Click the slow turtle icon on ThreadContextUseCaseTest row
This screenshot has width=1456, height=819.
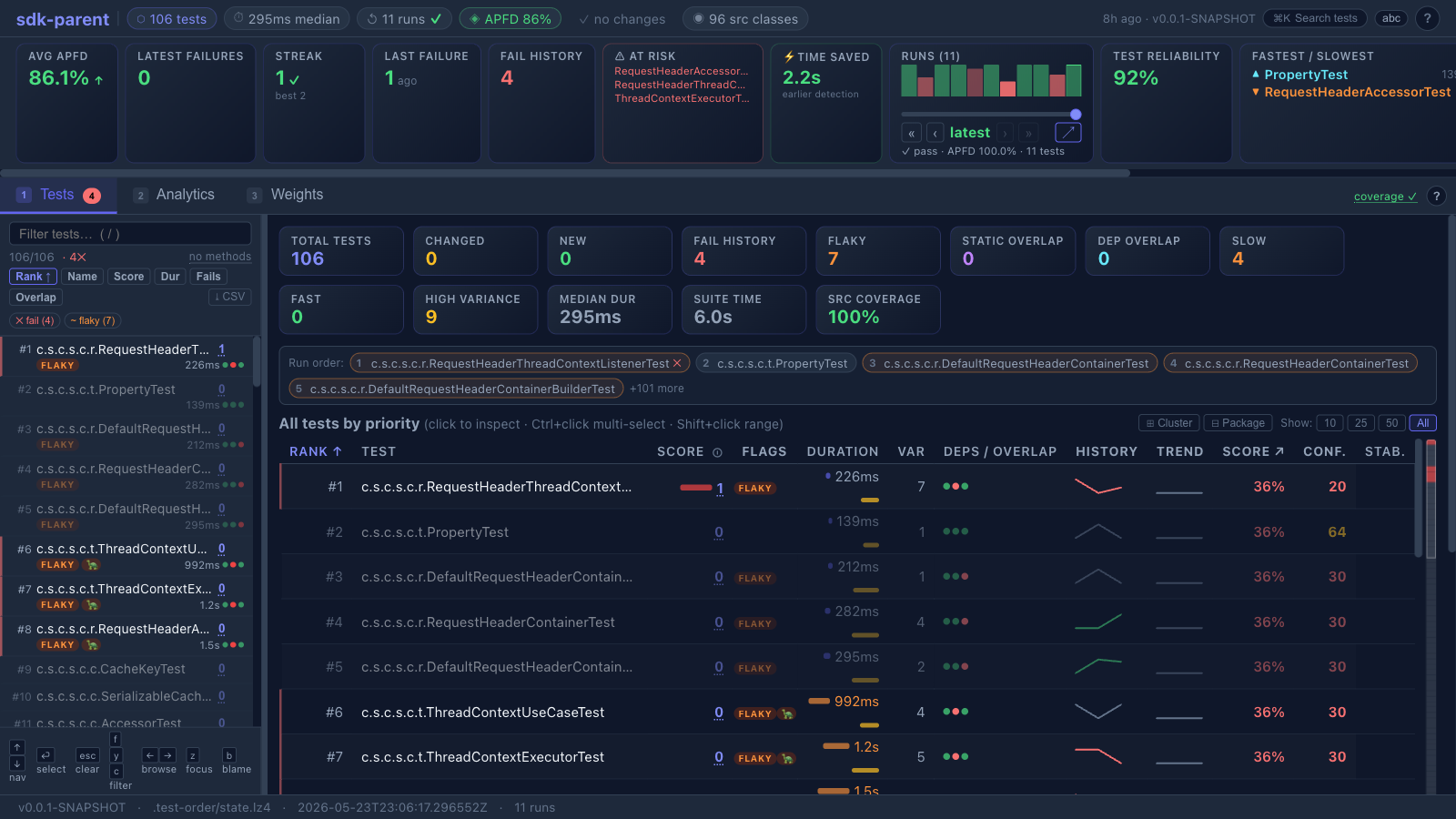pos(787,713)
